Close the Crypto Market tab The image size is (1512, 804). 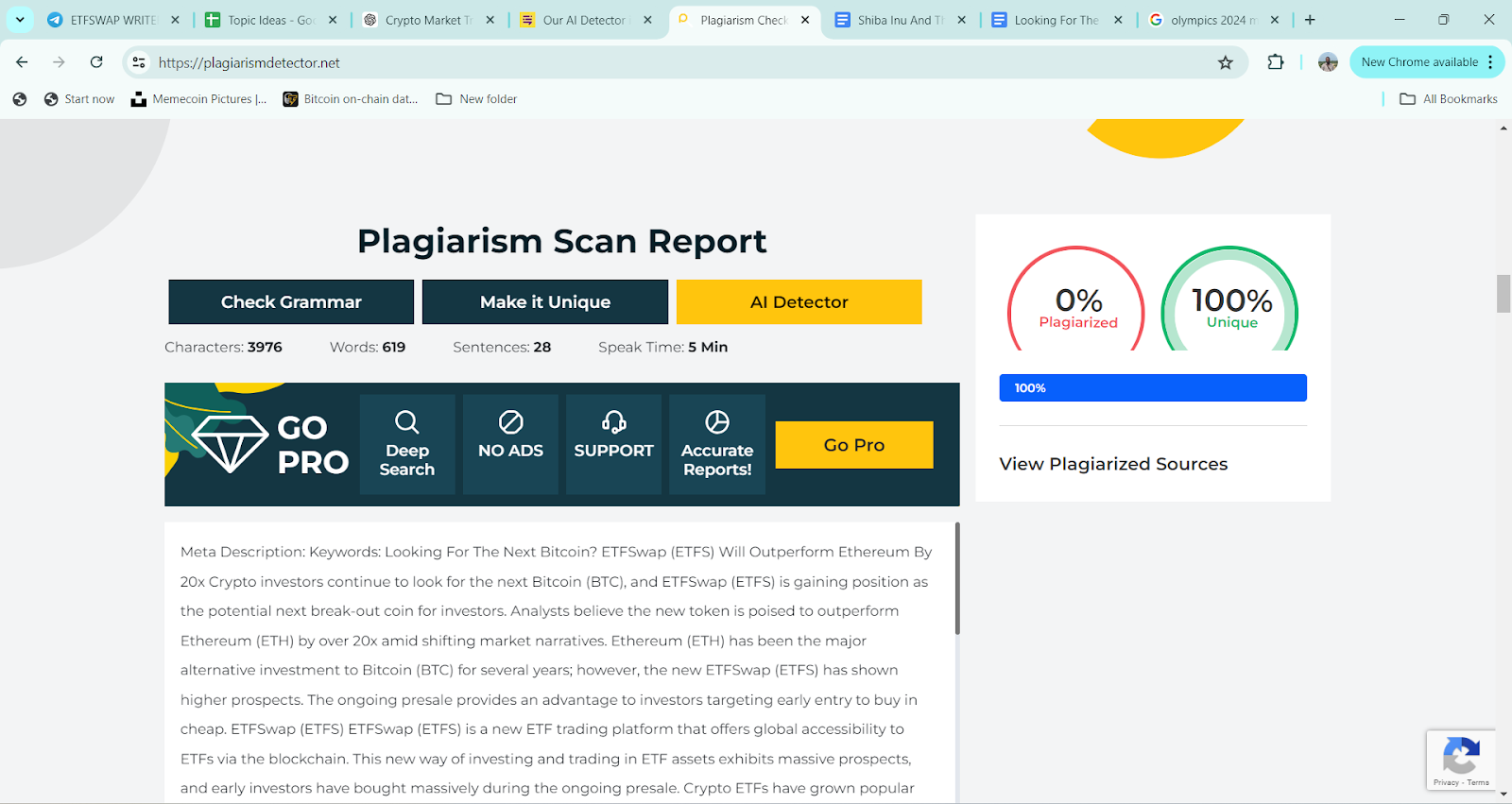(490, 20)
